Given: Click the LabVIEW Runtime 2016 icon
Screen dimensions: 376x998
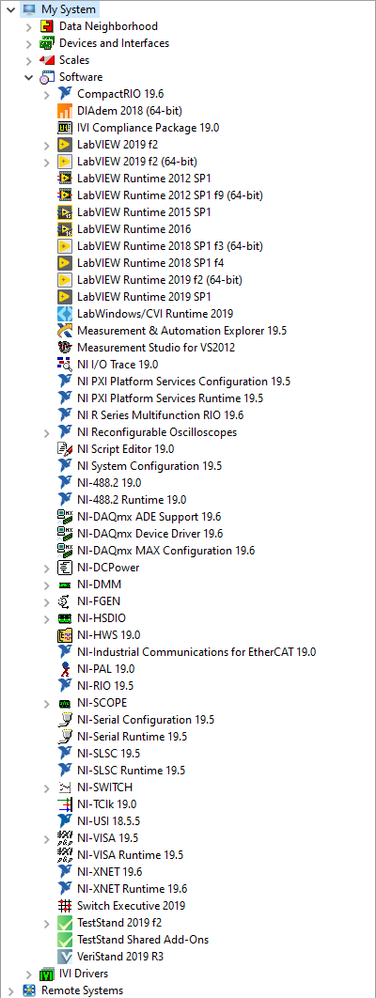Looking at the screenshot, I should [65, 229].
